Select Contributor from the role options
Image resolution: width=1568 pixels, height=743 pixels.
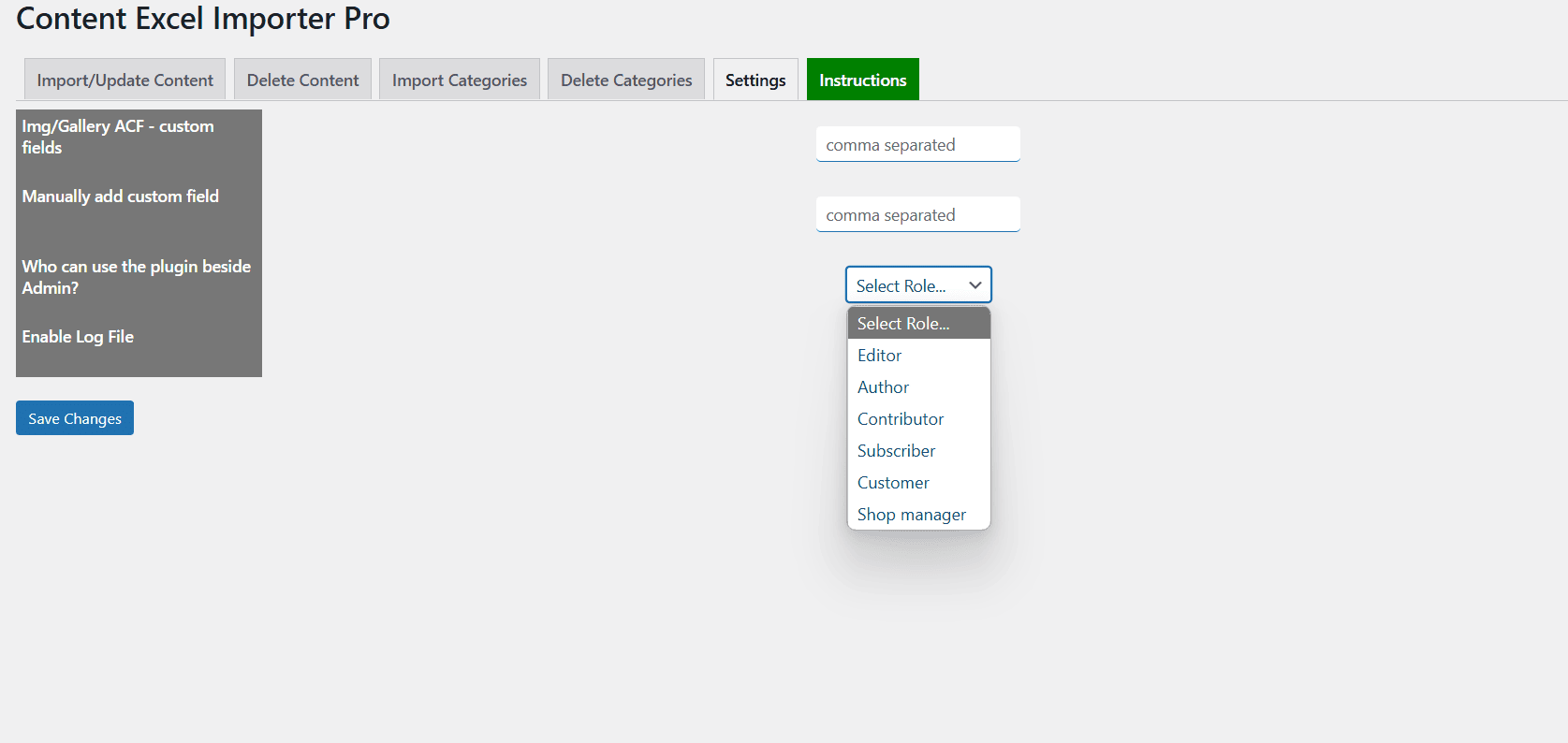[x=919, y=419]
